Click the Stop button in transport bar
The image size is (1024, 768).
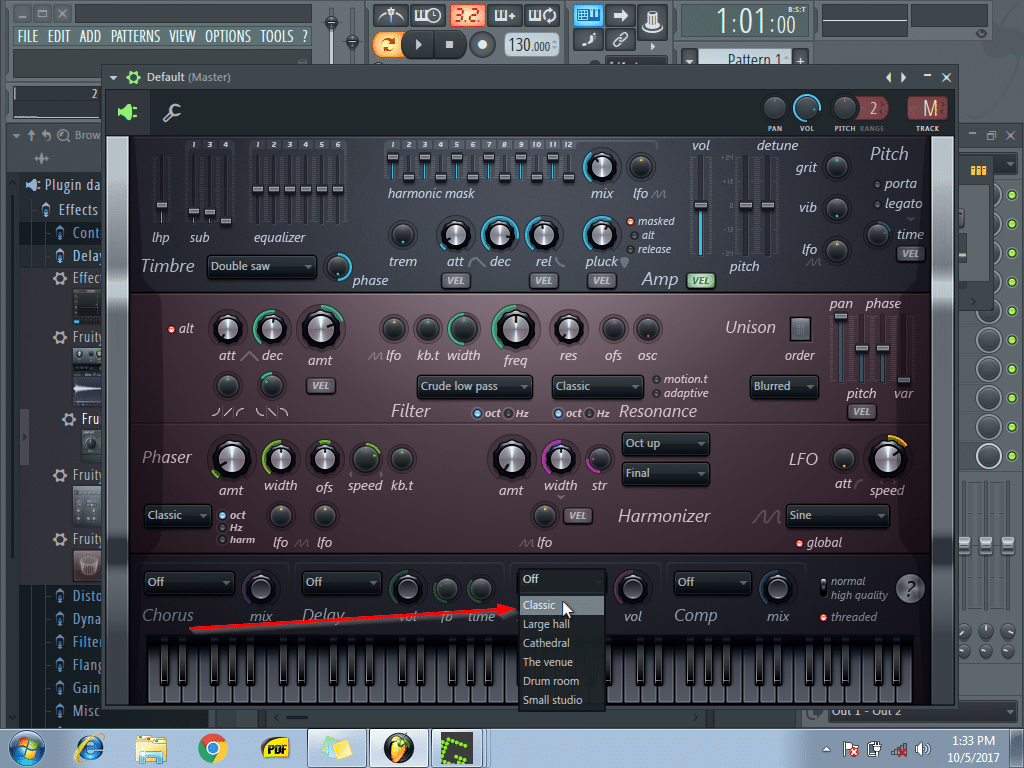tap(450, 44)
